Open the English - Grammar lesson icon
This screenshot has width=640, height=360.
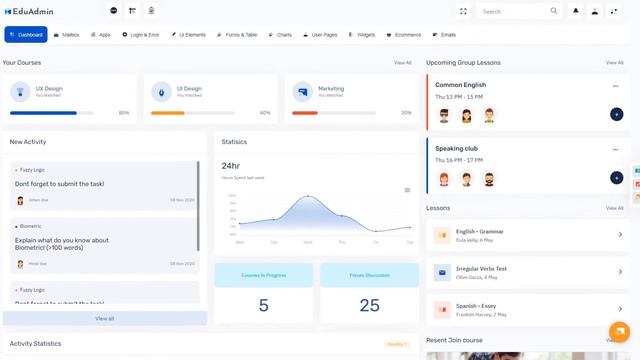click(442, 235)
